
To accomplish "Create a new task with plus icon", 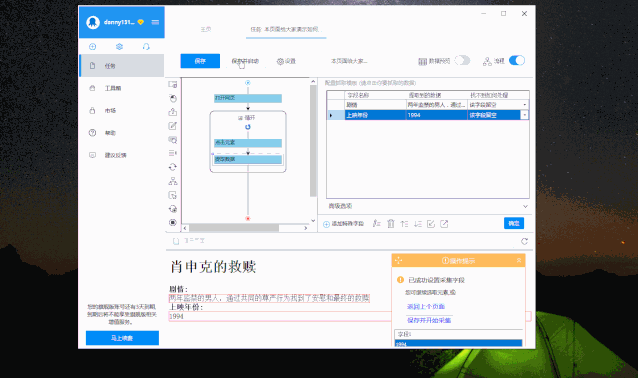I will pyautogui.click(x=93, y=47).
